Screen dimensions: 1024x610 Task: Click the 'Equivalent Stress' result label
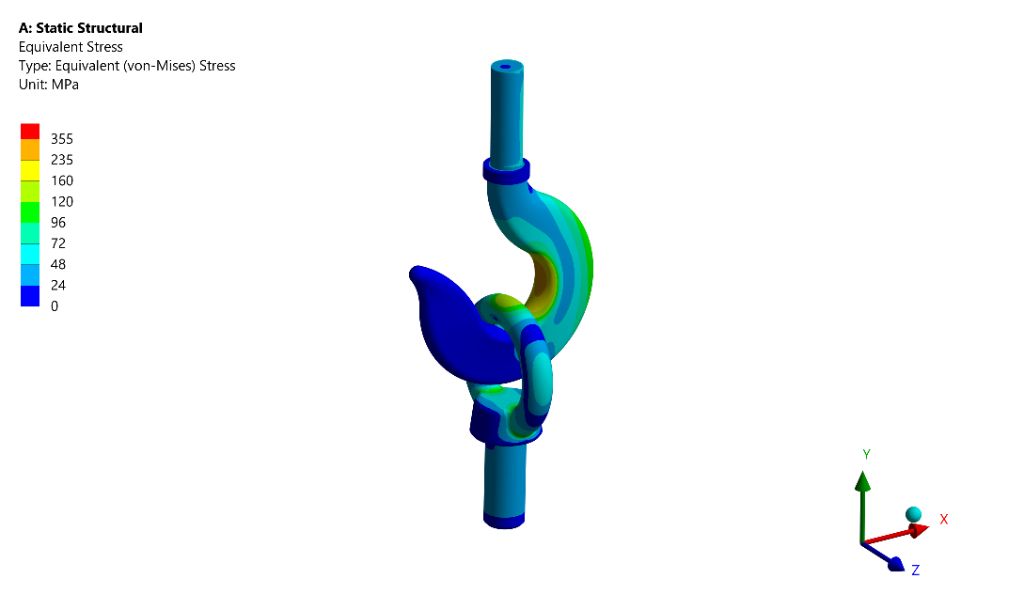(71, 47)
